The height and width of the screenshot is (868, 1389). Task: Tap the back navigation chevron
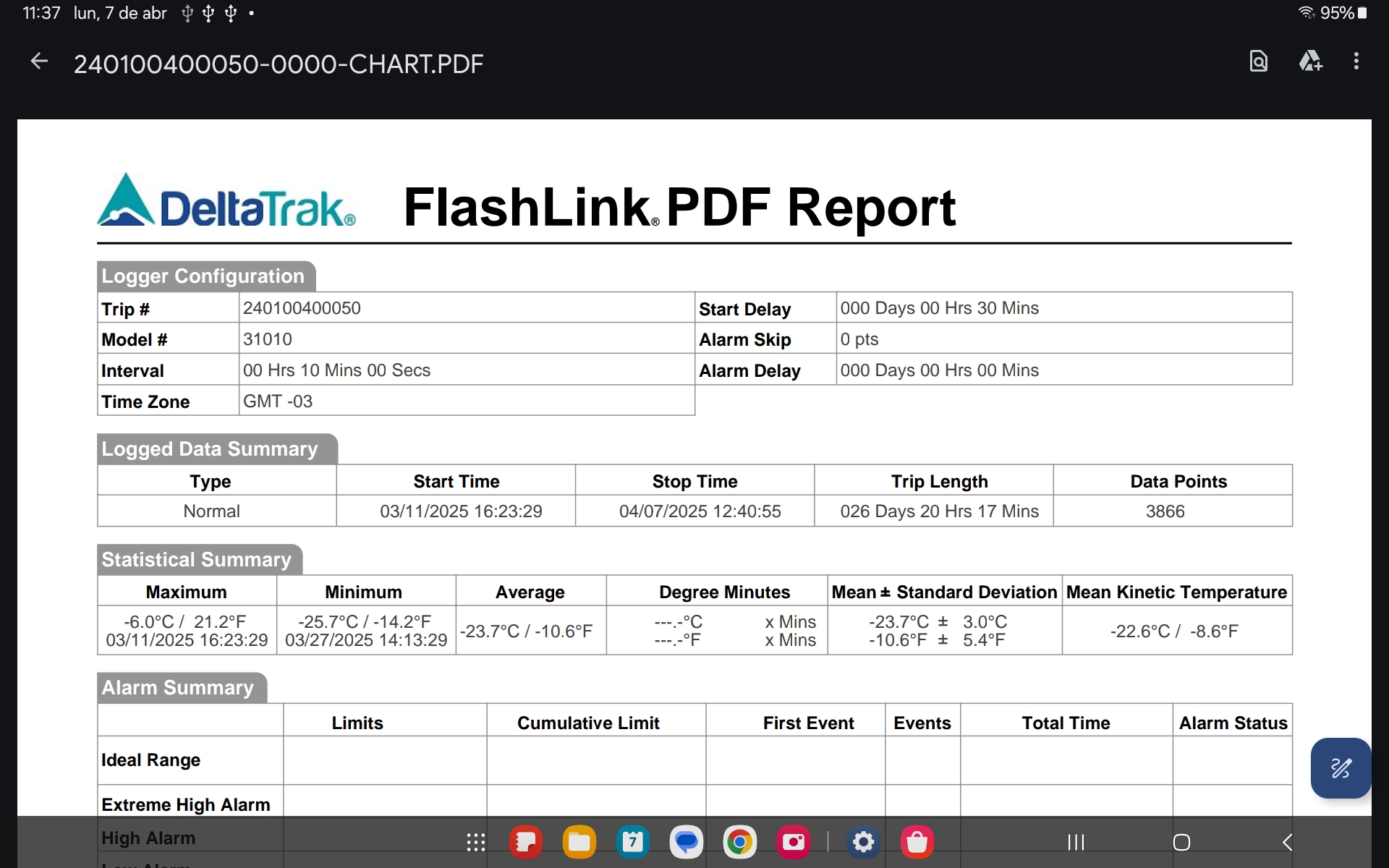[x=1287, y=842]
